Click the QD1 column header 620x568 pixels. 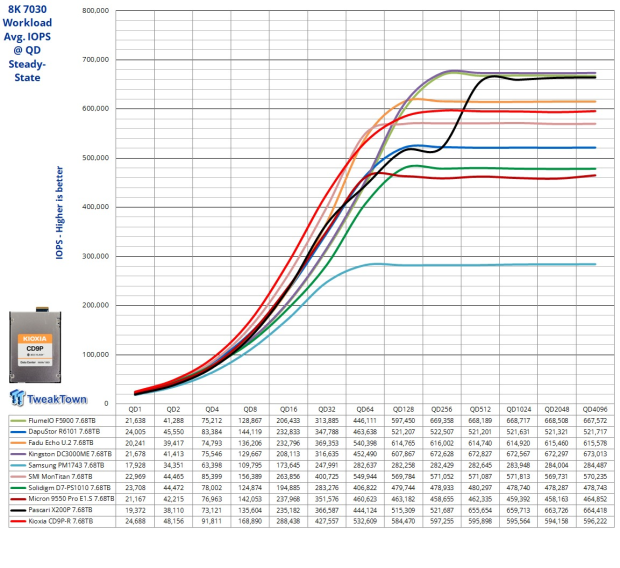tap(135, 409)
